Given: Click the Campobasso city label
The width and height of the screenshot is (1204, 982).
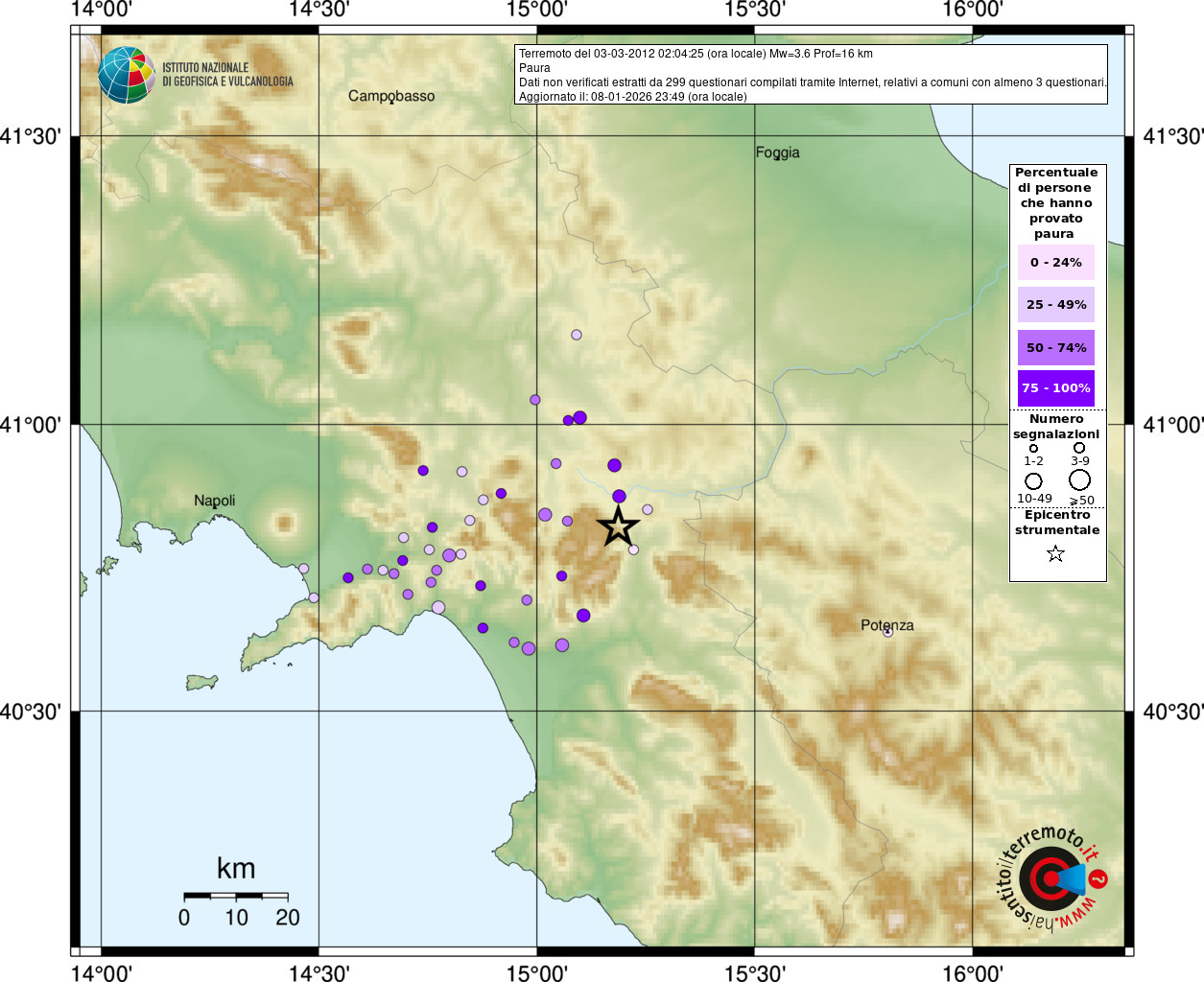Looking at the screenshot, I should pos(391,96).
